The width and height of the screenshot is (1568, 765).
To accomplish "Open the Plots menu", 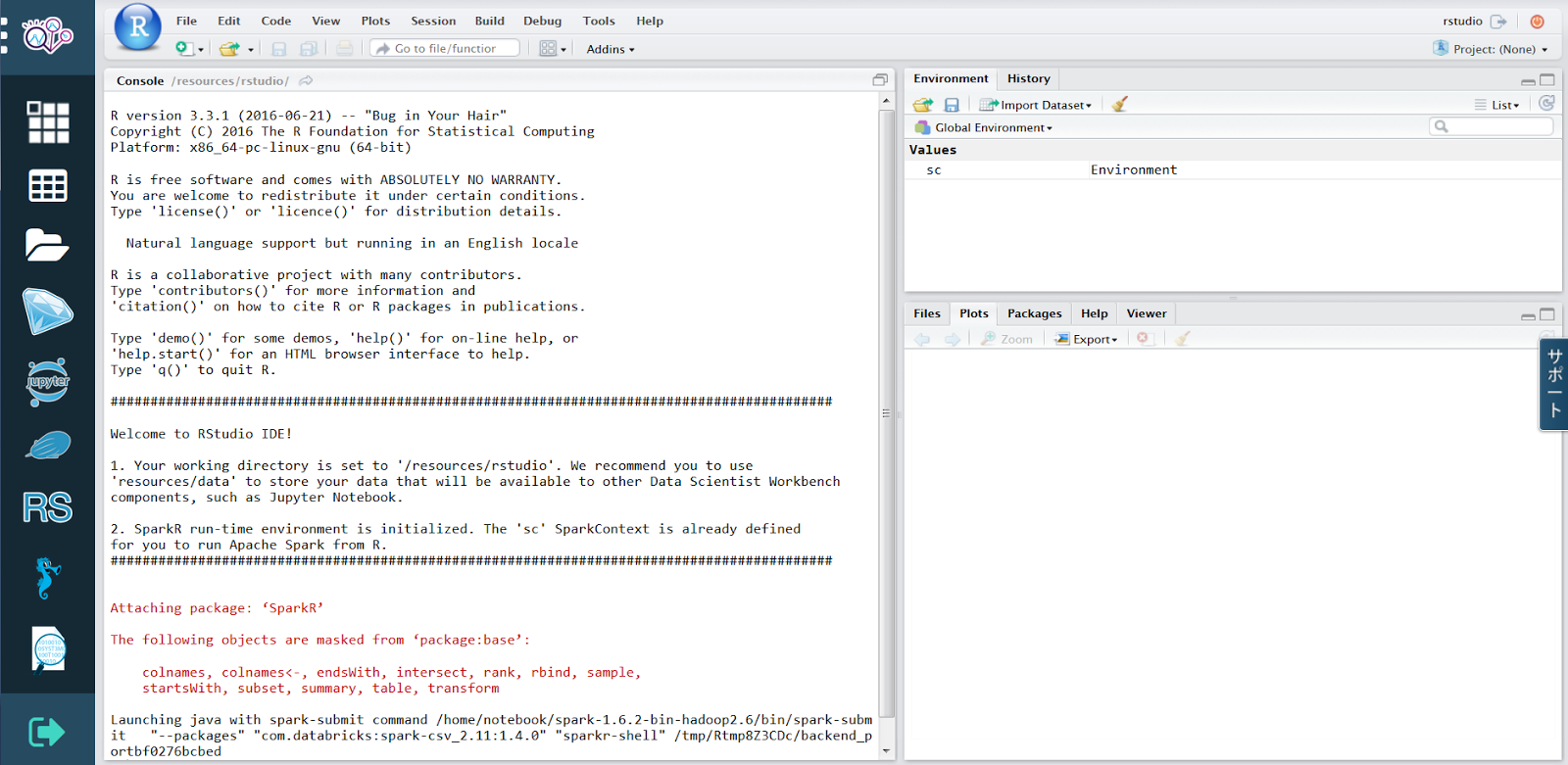I will pos(375,21).
